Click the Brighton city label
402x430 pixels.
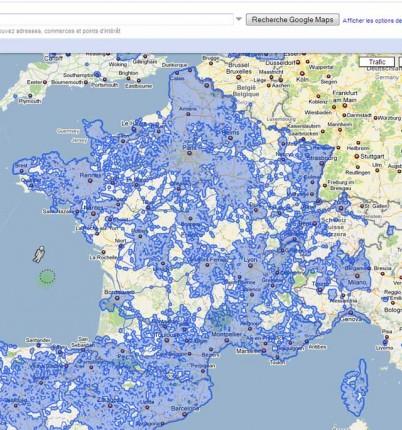point(128,73)
